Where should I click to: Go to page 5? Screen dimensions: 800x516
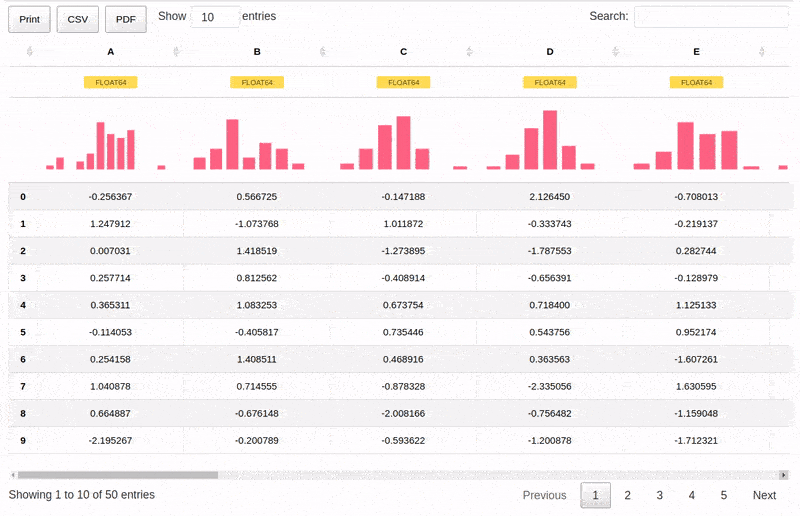tap(723, 495)
